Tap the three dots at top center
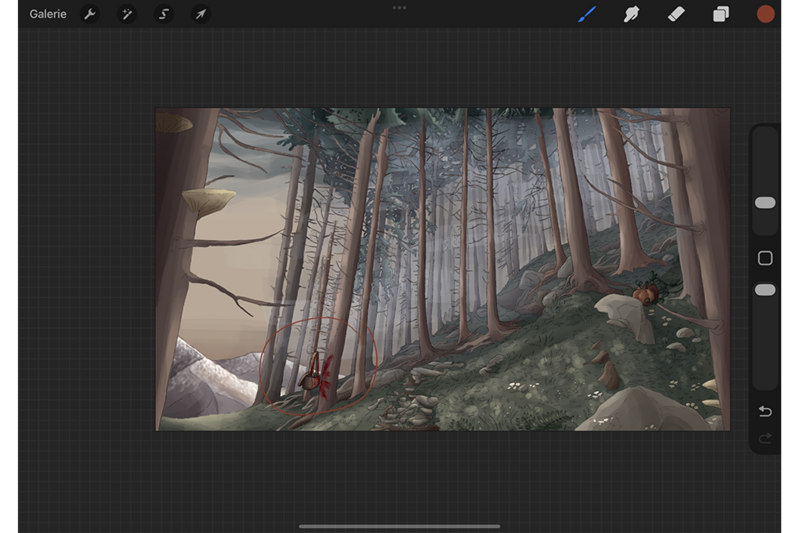The image size is (800, 533). pyautogui.click(x=399, y=8)
